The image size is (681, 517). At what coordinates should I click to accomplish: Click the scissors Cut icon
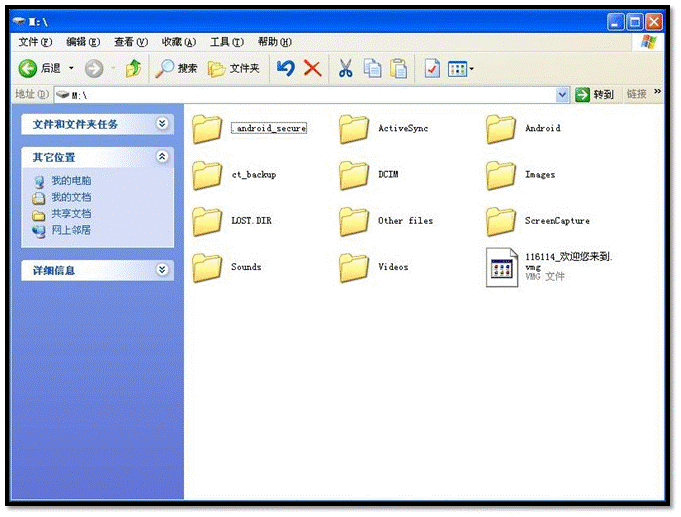[x=345, y=68]
